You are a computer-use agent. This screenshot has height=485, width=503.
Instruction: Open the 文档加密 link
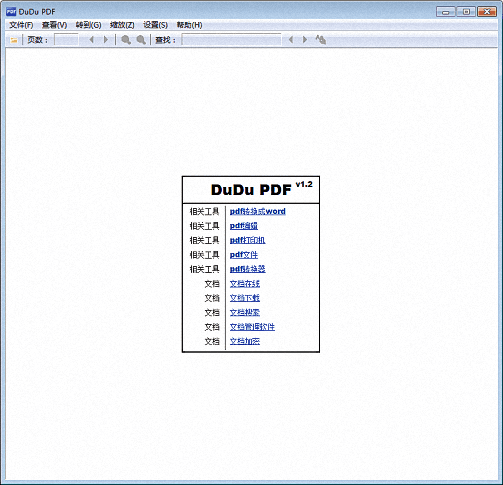[245, 341]
